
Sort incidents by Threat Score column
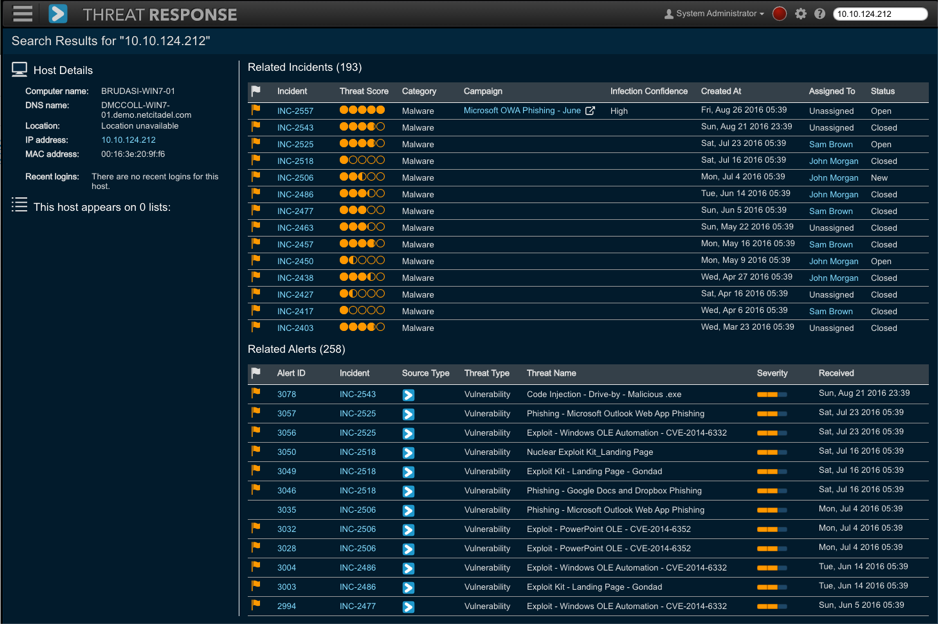click(x=364, y=91)
